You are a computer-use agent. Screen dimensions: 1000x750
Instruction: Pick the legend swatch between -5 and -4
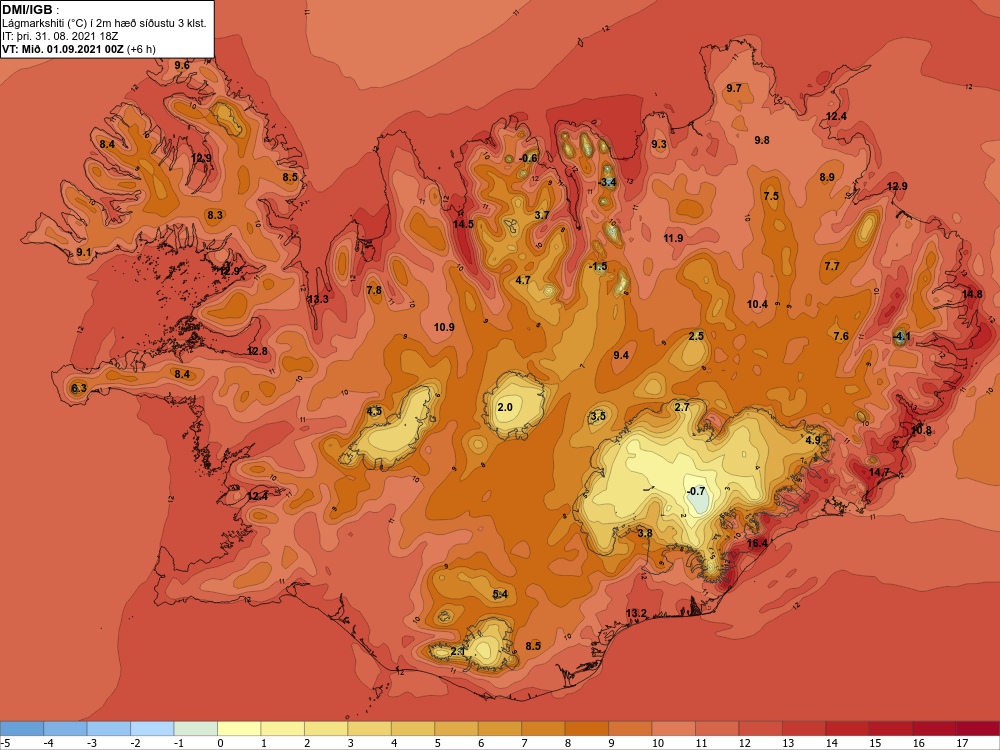point(22,728)
